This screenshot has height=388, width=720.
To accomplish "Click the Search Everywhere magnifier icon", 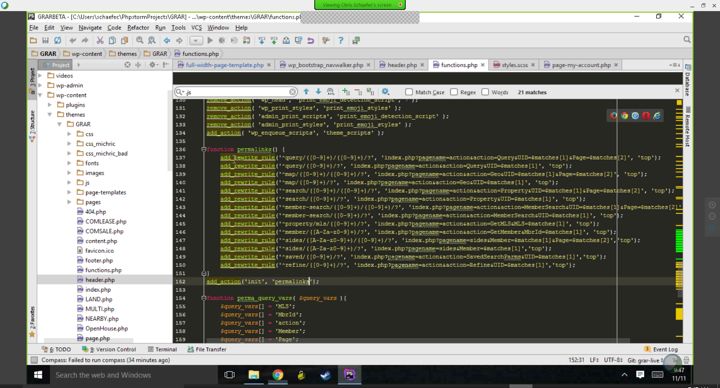I will 687,40.
